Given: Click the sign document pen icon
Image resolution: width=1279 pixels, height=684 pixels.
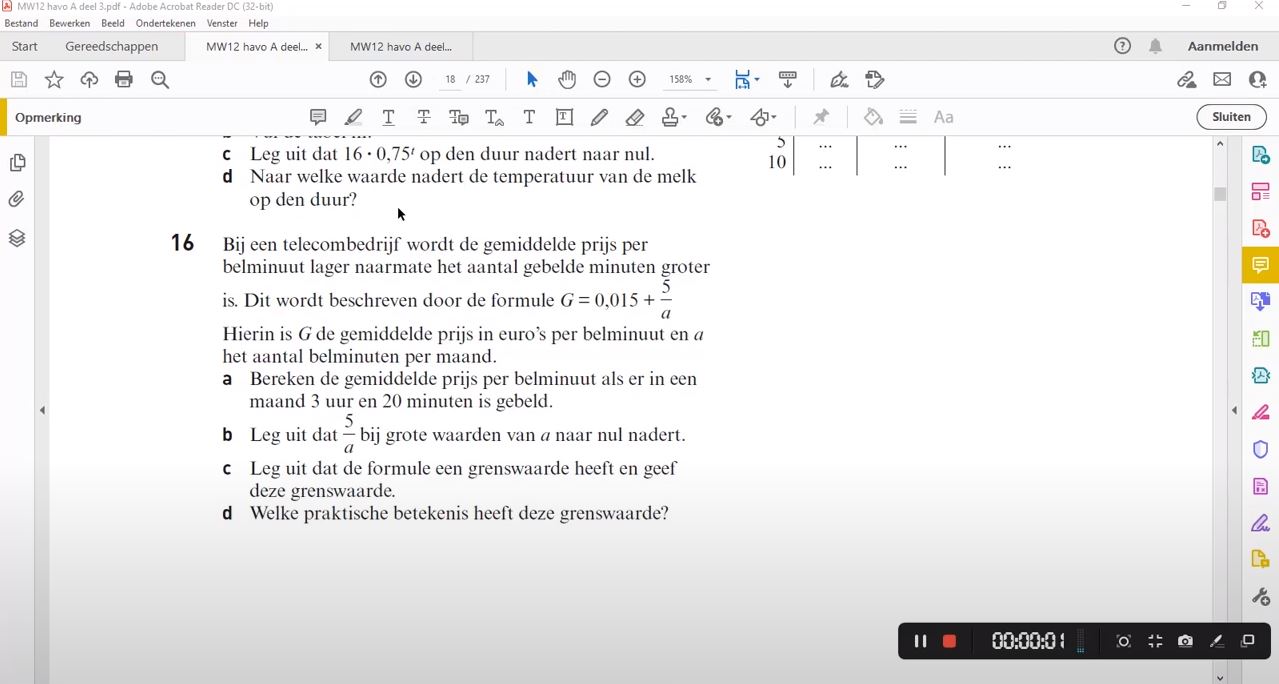Looking at the screenshot, I should click(839, 80).
